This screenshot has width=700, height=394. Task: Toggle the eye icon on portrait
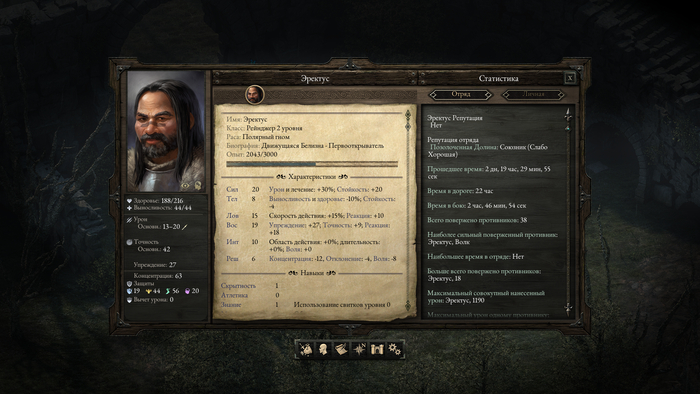185,185
